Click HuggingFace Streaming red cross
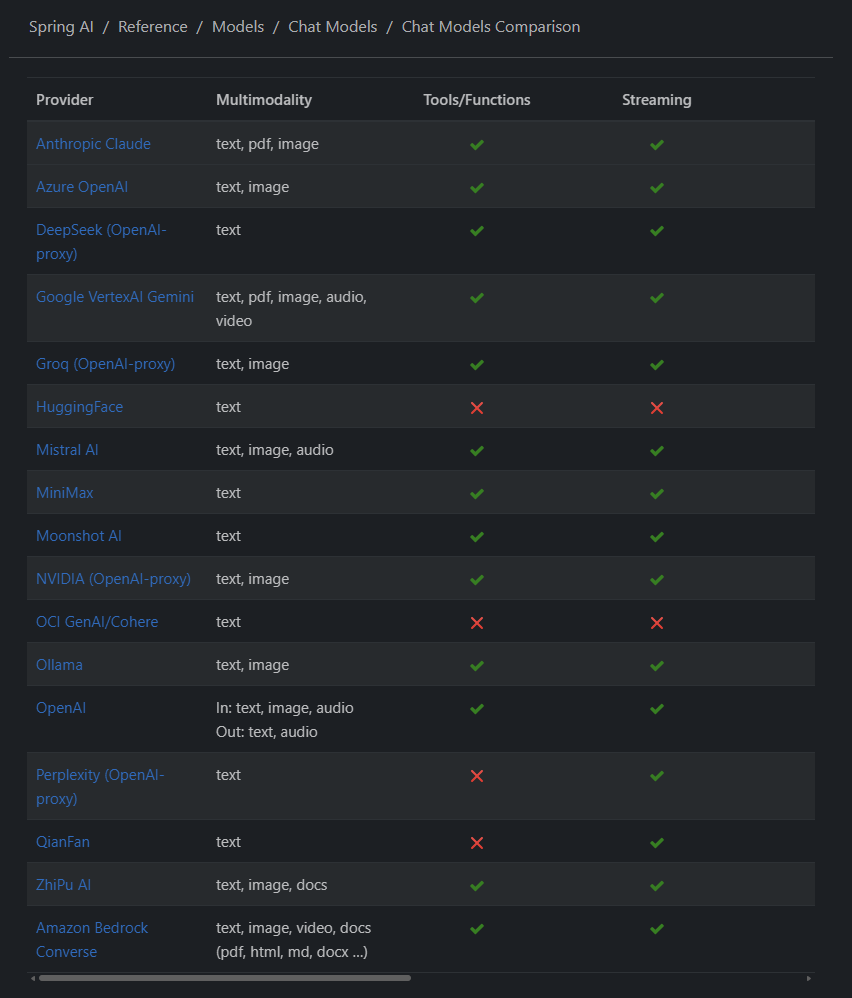Viewport: 852px width, 998px height. pyautogui.click(x=657, y=408)
